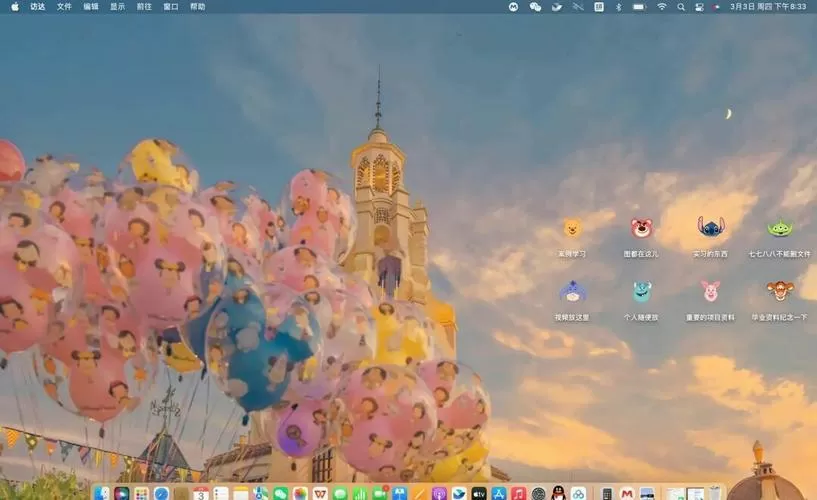Open the Trash in the Dock
817x500 pixels.
tap(716, 493)
